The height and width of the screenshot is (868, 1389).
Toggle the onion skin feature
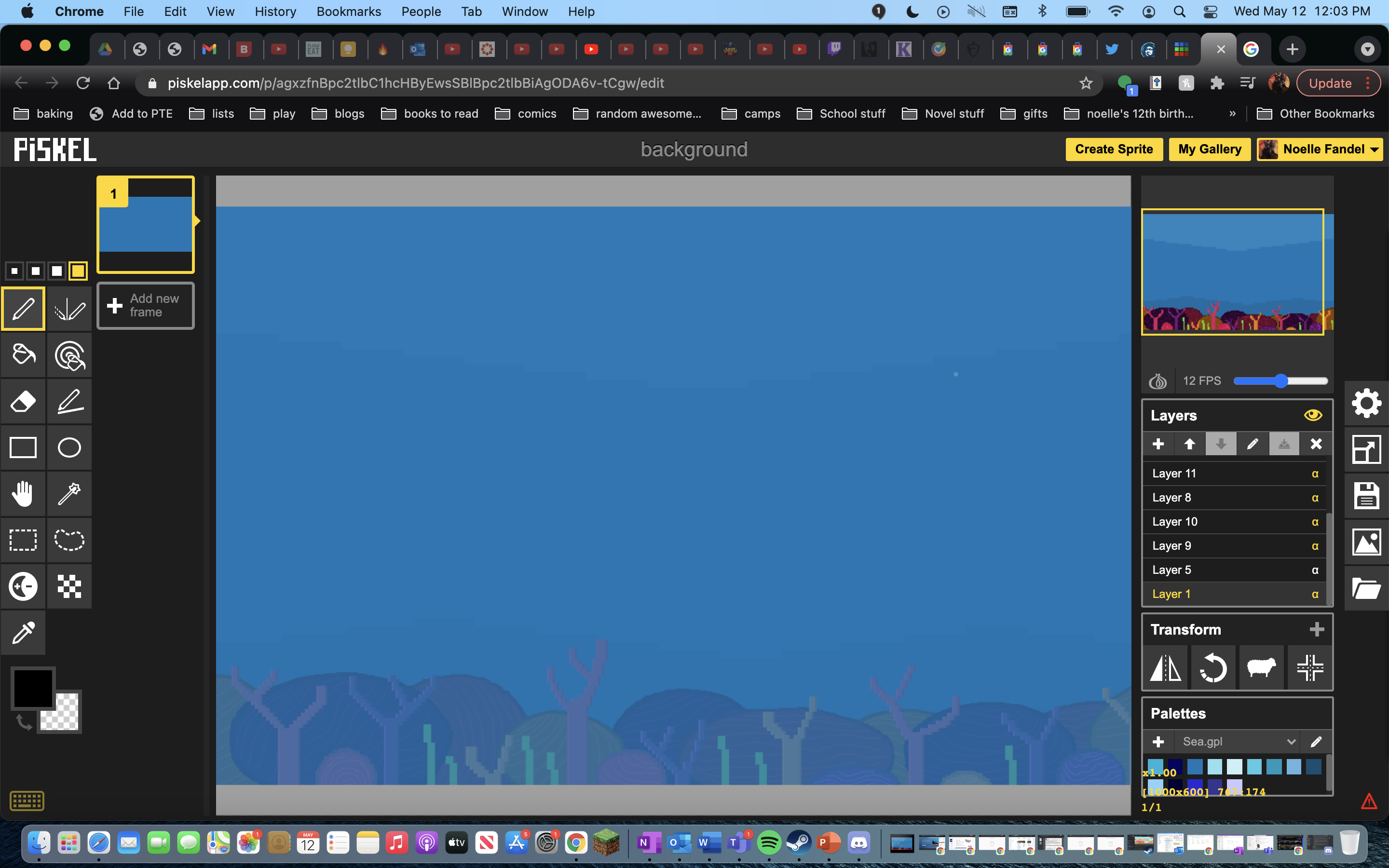point(1157,380)
